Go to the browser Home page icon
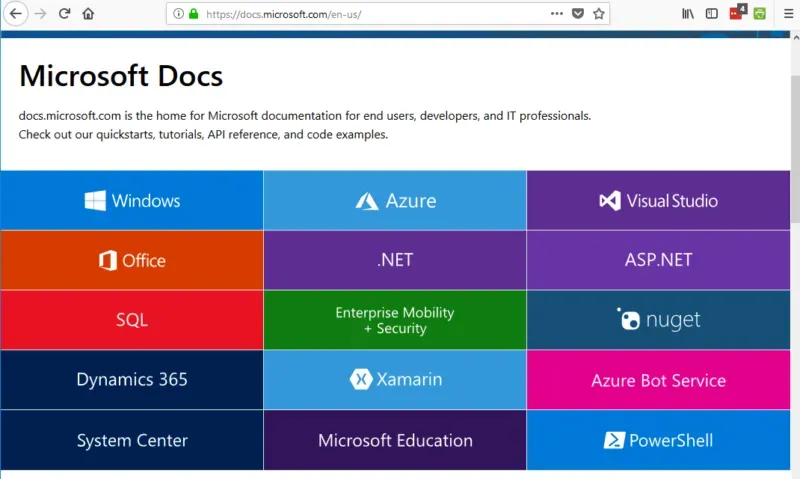This screenshot has width=800, height=479. coord(89,14)
